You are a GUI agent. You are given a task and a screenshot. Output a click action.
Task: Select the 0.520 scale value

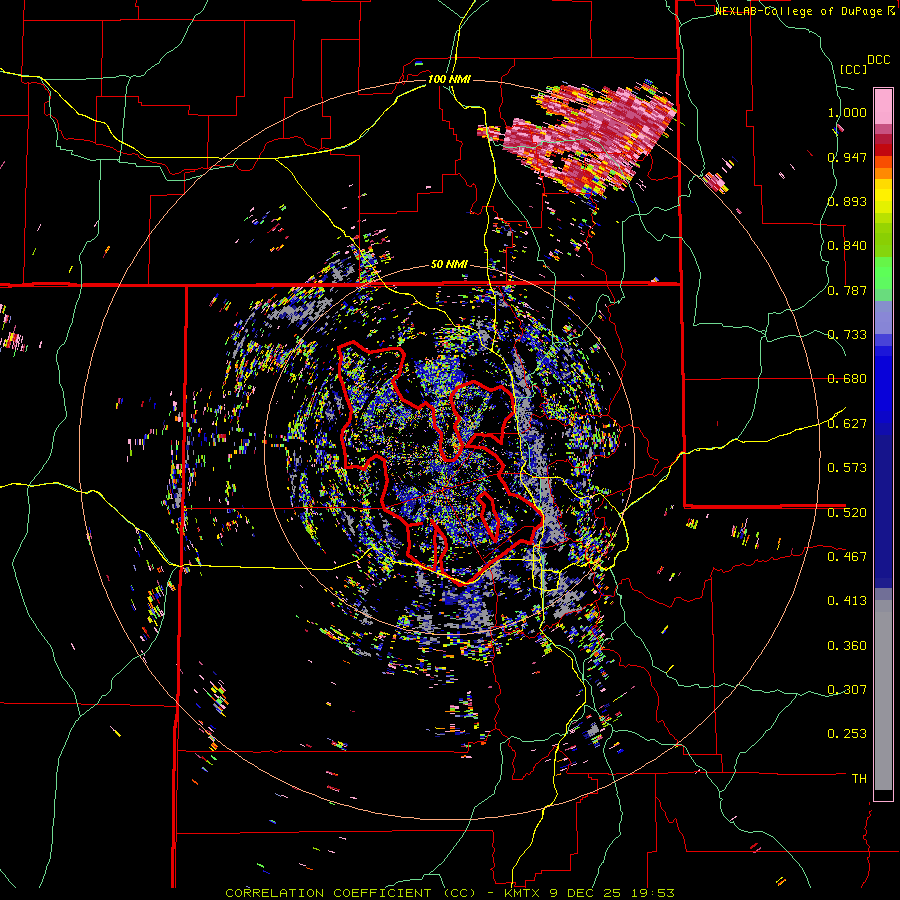tap(847, 512)
